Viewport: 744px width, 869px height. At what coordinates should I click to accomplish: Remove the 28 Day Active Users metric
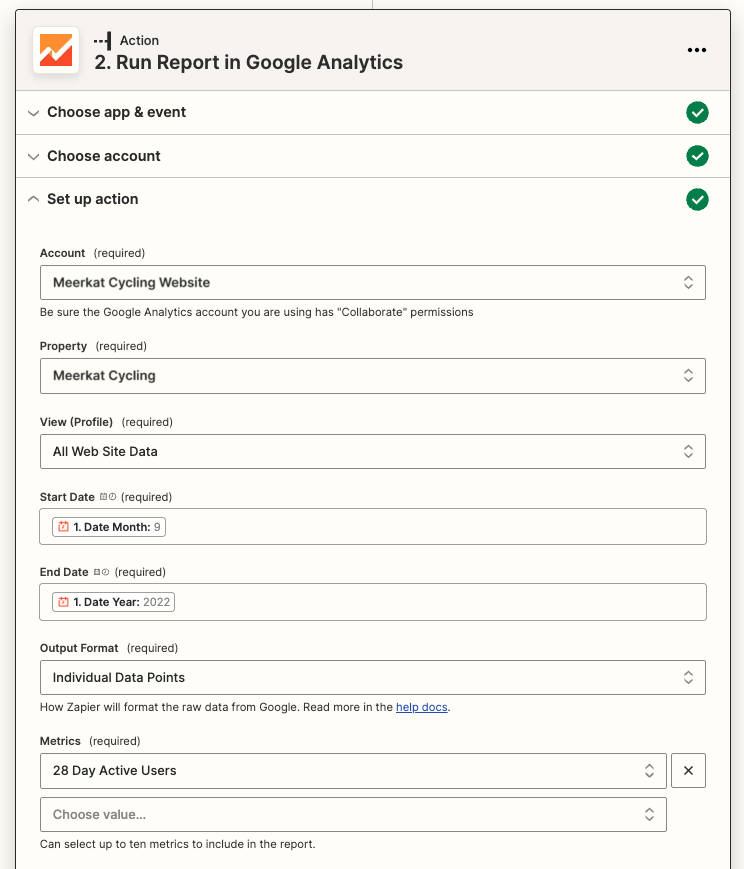tap(688, 770)
